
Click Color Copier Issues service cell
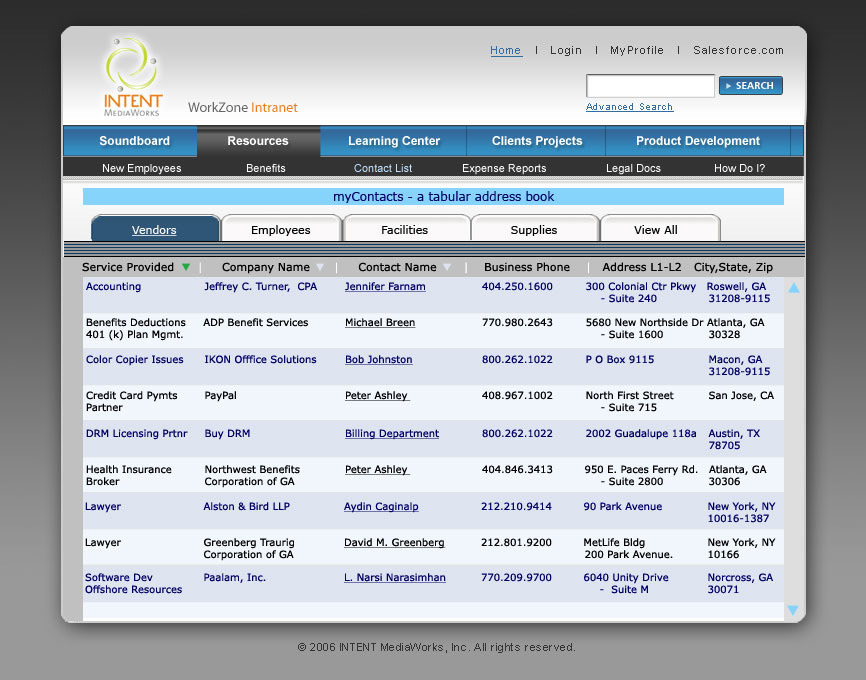pos(134,360)
